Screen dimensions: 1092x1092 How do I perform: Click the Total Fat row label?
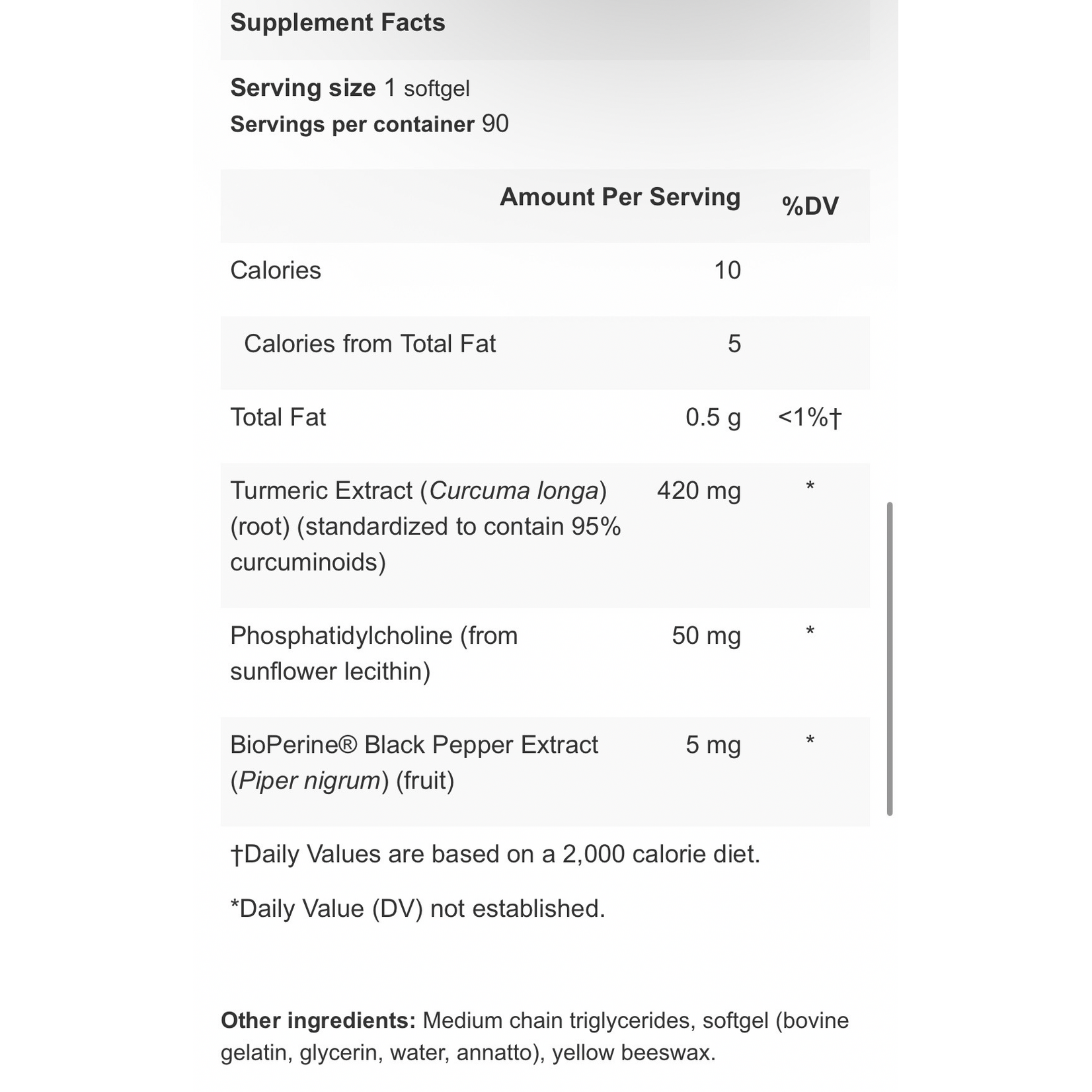click(x=278, y=417)
